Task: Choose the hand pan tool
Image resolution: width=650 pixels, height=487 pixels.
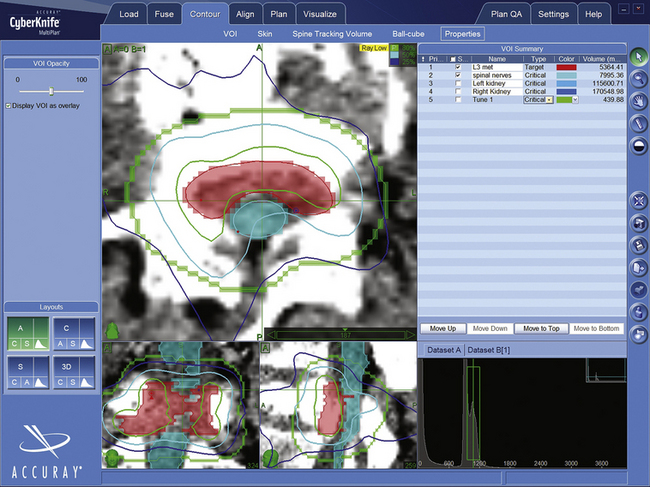Action: tap(638, 101)
